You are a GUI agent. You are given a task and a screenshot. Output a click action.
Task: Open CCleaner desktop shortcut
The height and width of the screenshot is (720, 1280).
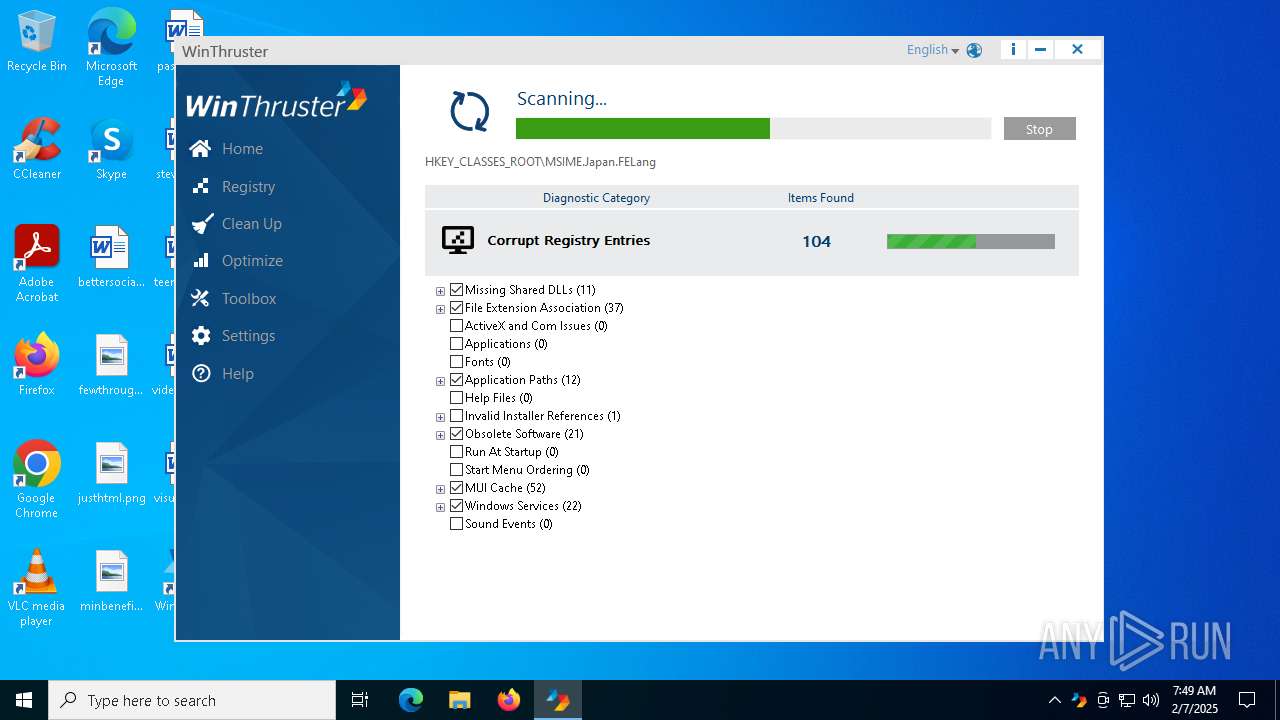tap(37, 149)
